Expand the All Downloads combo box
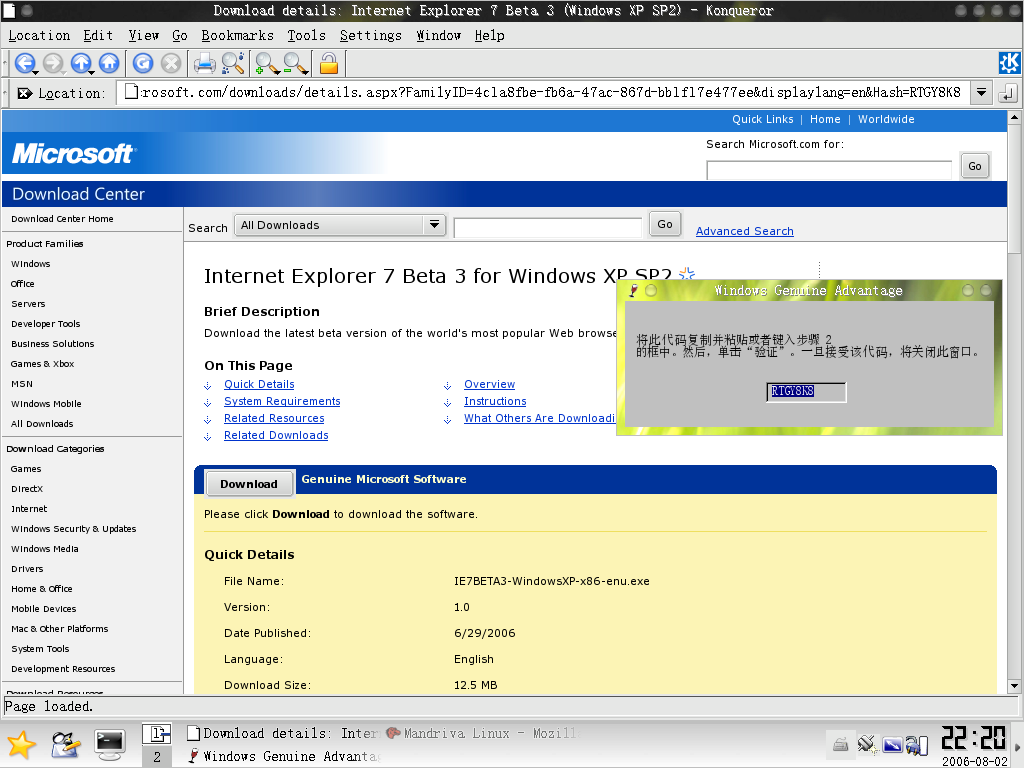The height and width of the screenshot is (768, 1024). [340, 225]
